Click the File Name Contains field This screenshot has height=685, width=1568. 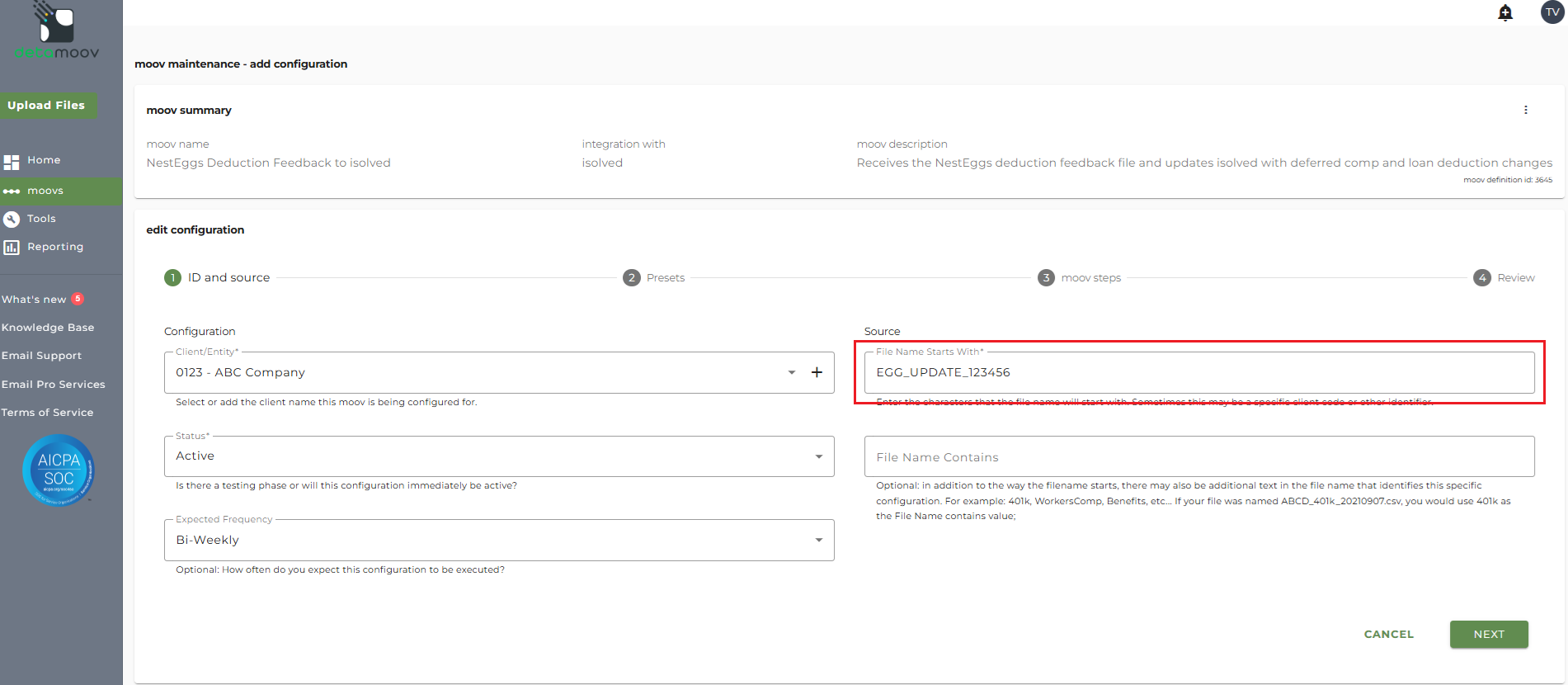[1198, 457]
